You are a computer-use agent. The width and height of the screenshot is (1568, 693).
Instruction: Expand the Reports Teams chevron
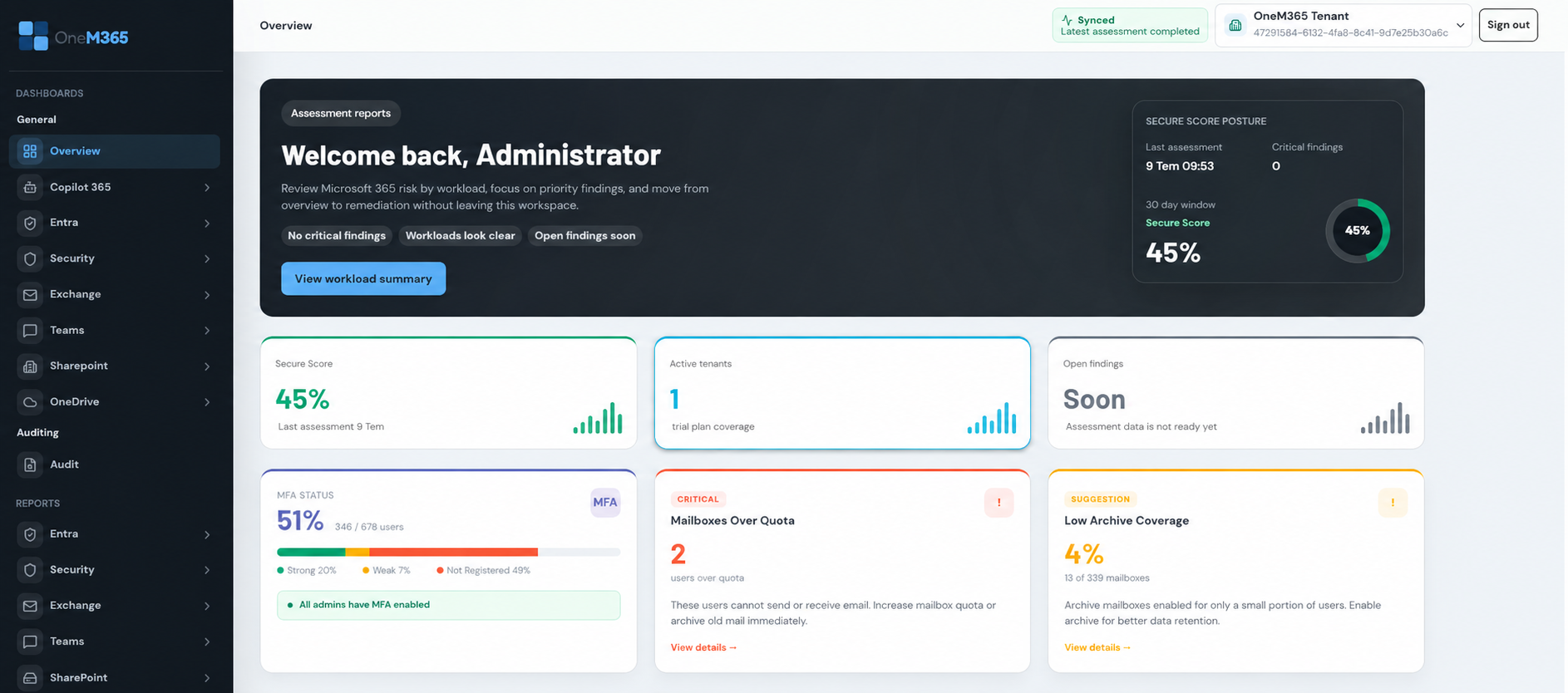(207, 642)
